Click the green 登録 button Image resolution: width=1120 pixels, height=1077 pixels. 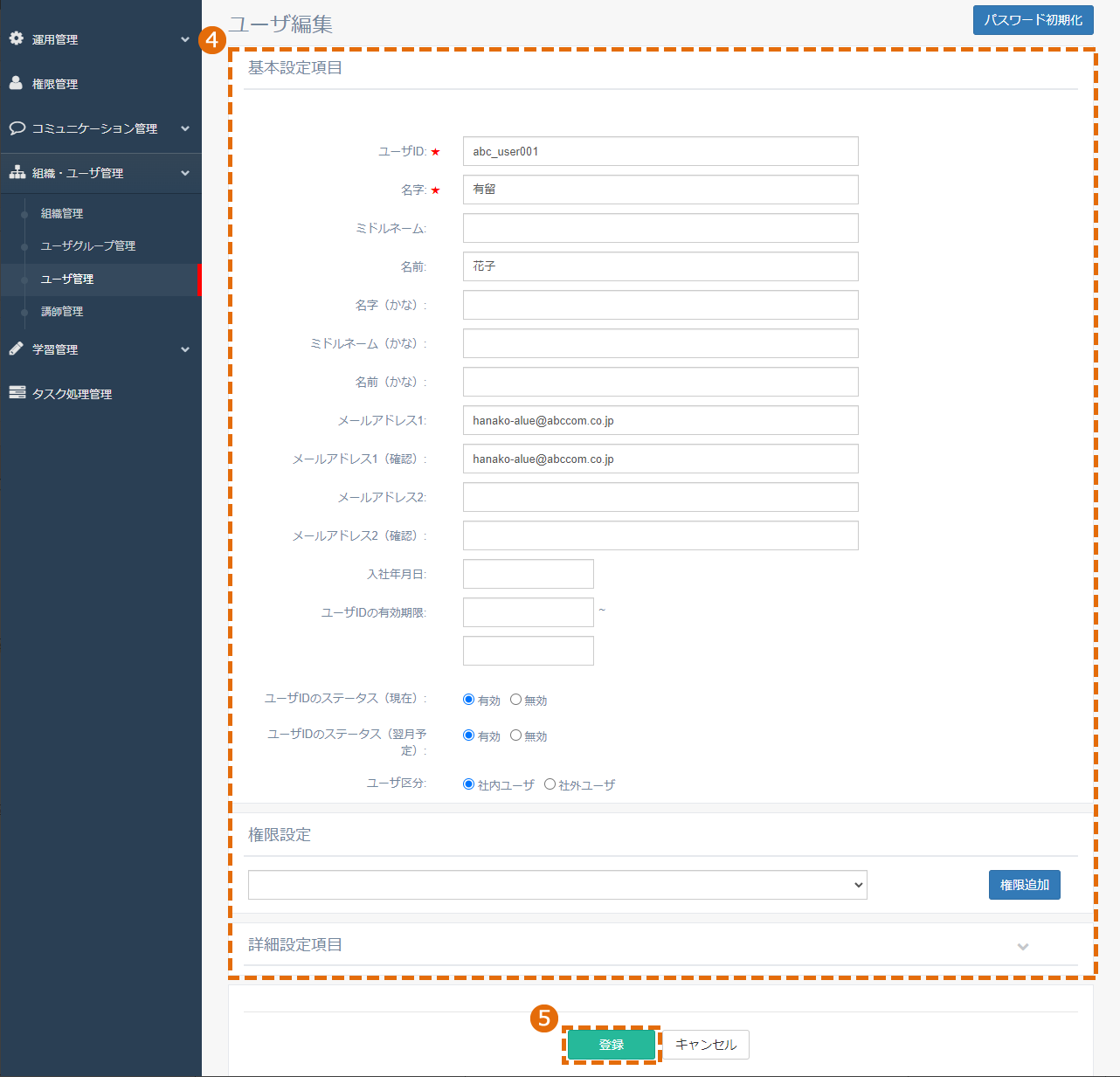pyautogui.click(x=612, y=1045)
